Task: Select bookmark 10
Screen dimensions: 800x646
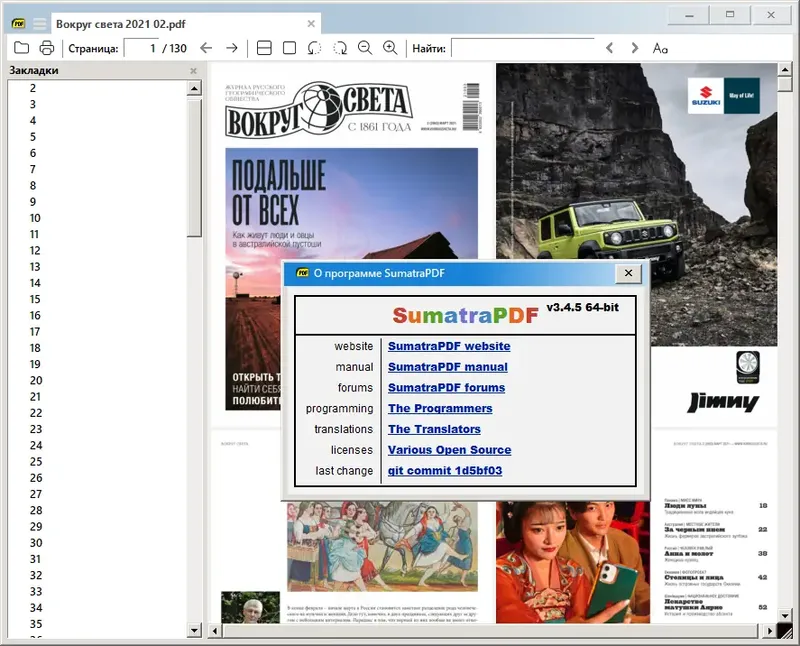Action: click(35, 218)
